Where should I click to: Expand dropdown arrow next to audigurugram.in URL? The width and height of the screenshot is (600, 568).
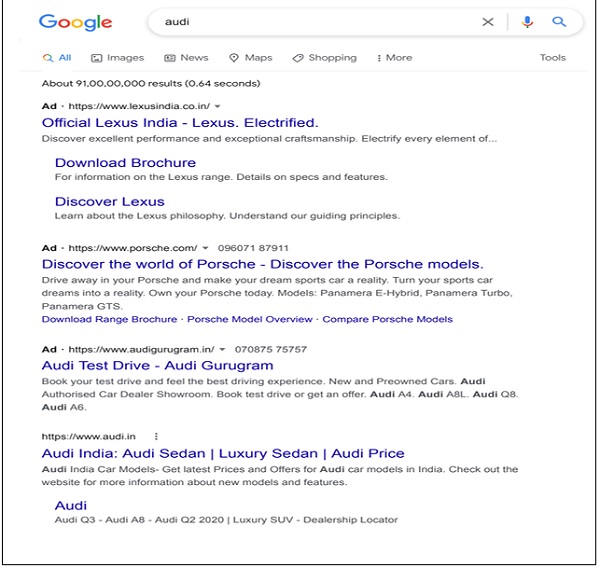[x=222, y=349]
